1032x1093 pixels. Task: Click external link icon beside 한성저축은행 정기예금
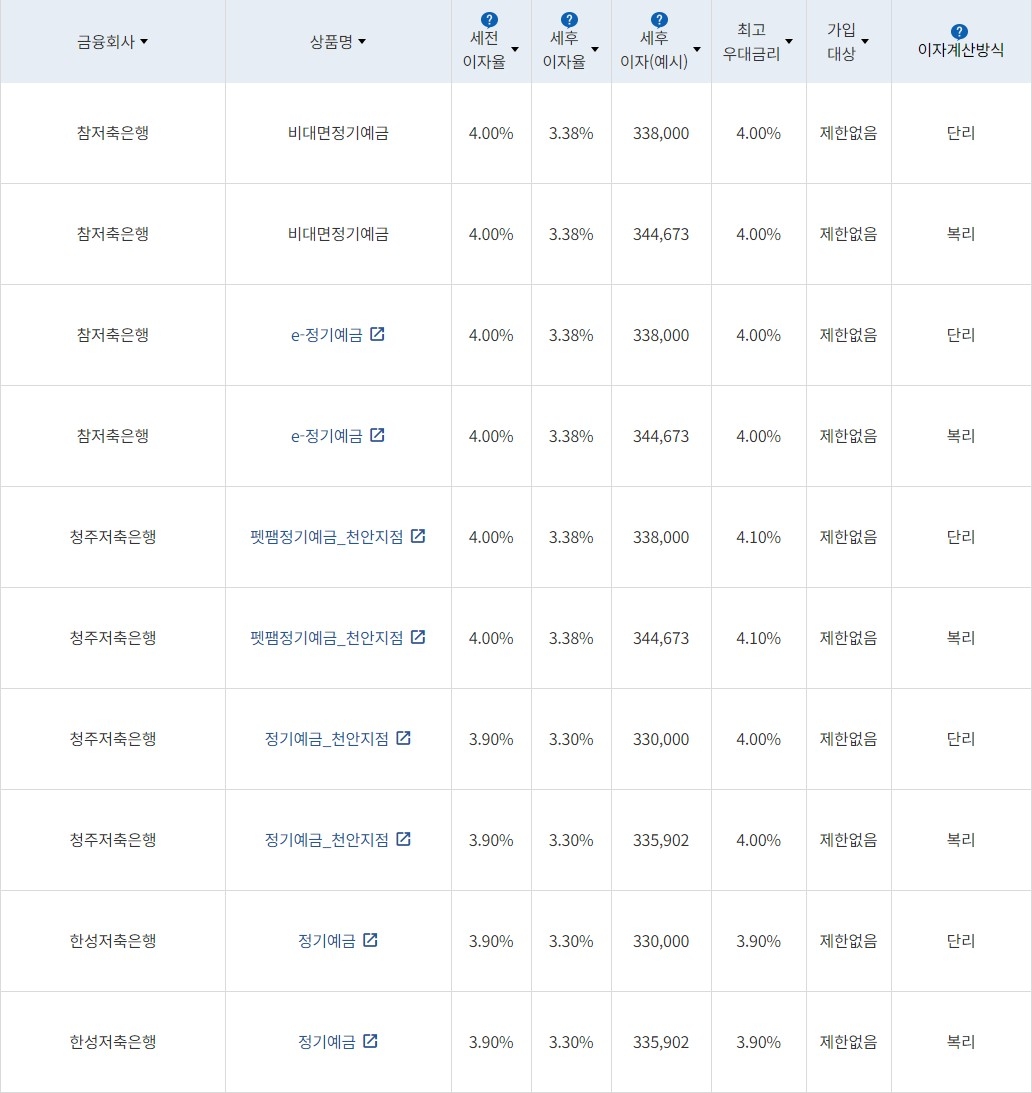pos(371,940)
